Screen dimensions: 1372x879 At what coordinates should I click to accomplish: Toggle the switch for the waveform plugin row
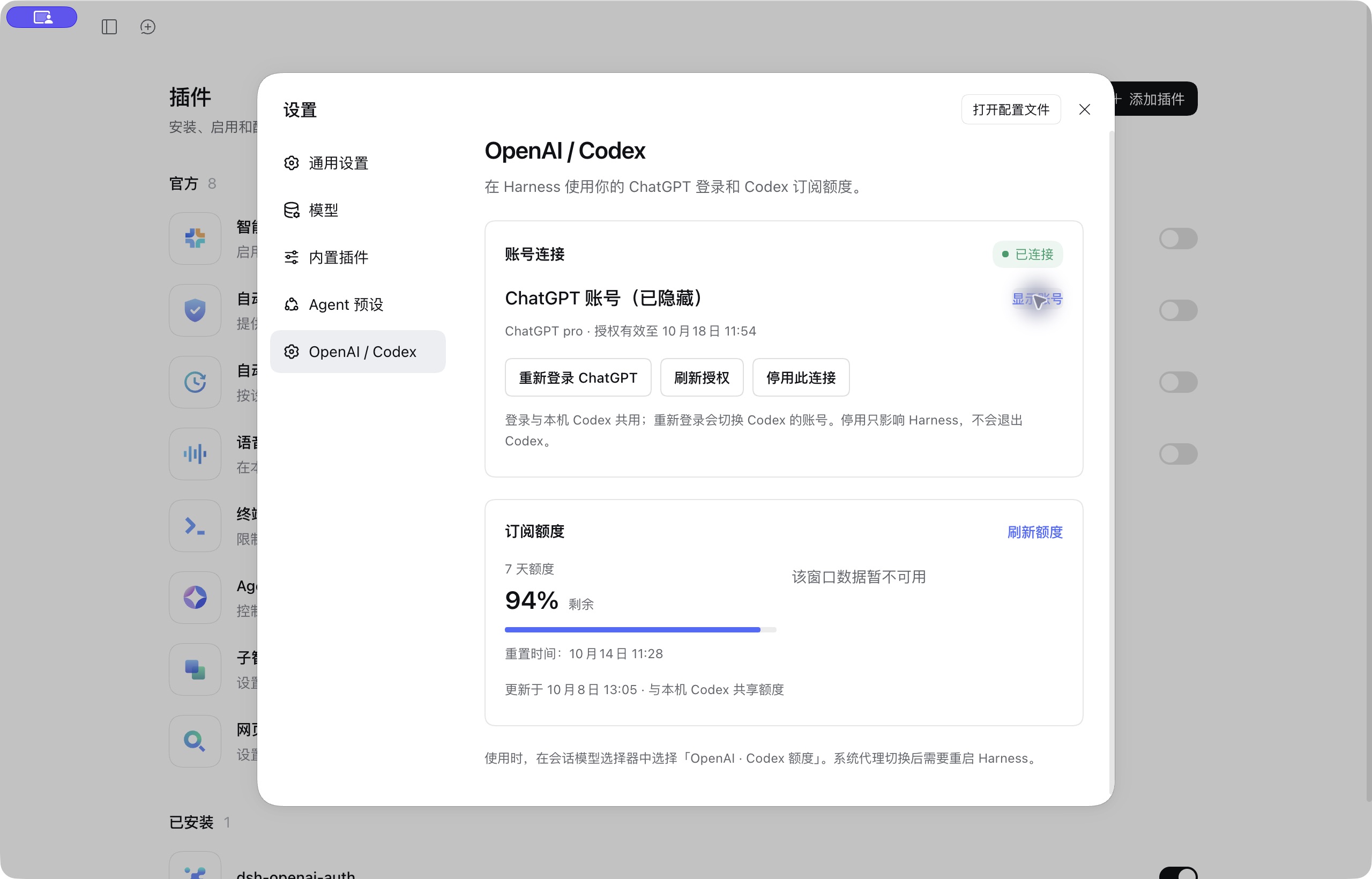click(1178, 455)
